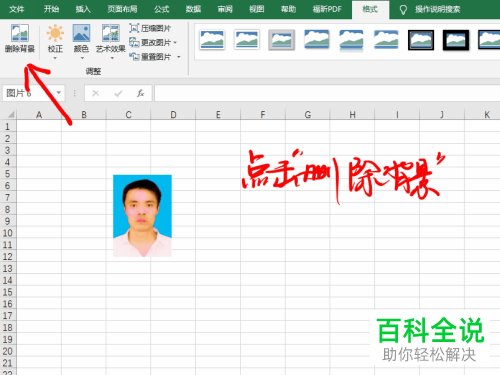Expand the 艺术效果 dropdown arrow
Viewport: 500px width, 375px height.
(x=112, y=58)
